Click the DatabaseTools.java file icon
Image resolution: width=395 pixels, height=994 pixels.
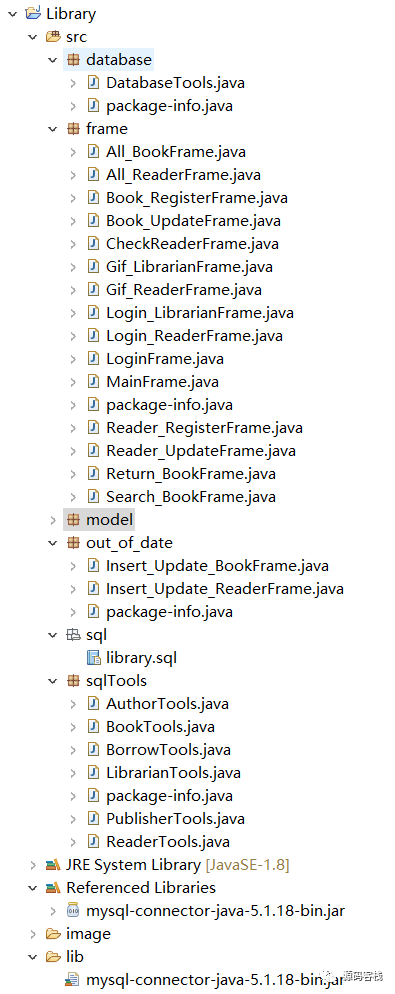(94, 82)
